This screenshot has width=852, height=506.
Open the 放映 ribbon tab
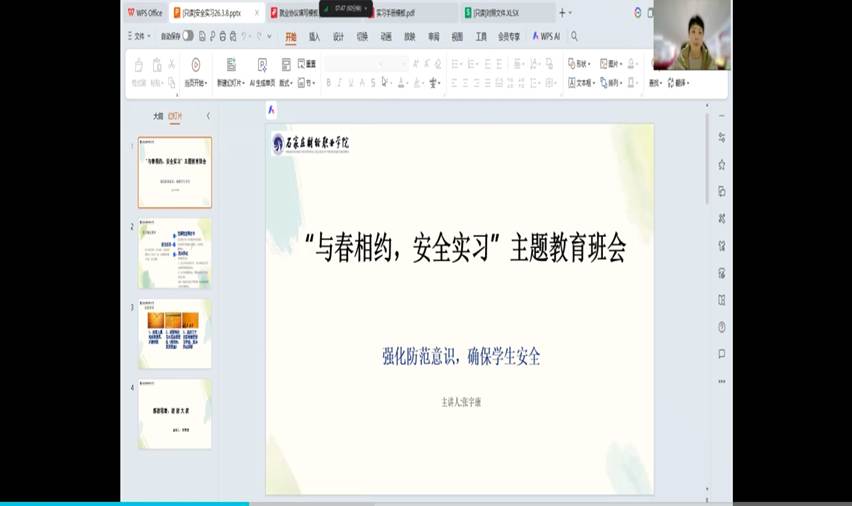(410, 36)
